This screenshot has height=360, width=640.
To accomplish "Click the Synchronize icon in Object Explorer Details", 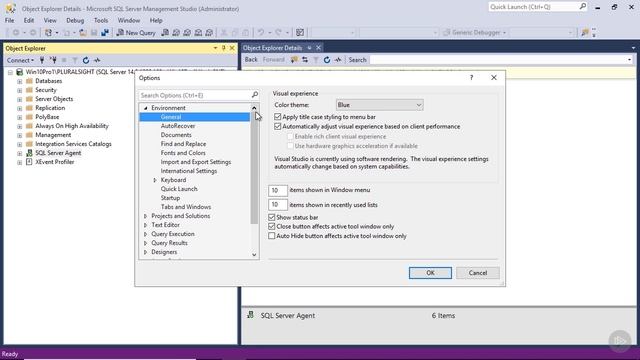I will (305, 60).
